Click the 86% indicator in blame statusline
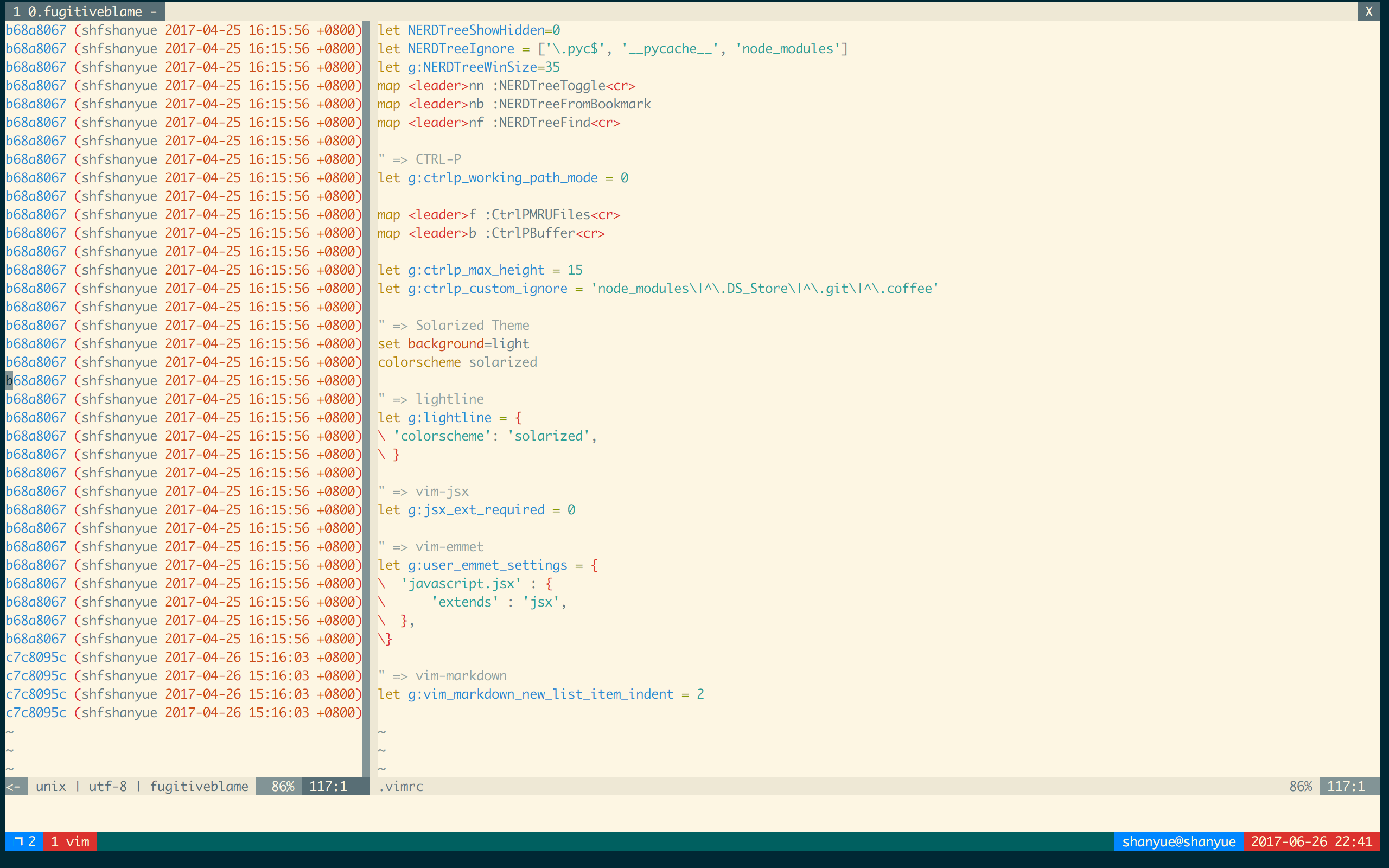The width and height of the screenshot is (1389, 868). (282, 786)
